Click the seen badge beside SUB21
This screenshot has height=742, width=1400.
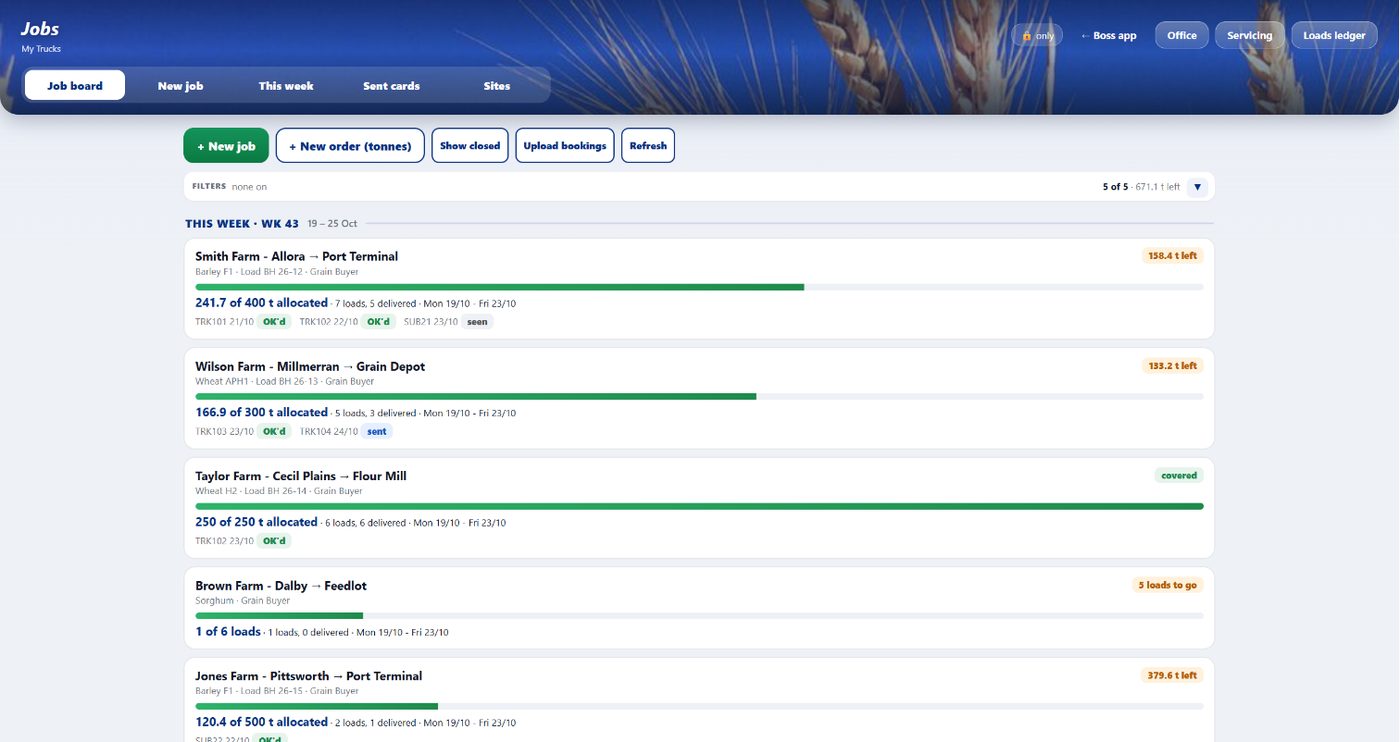click(478, 322)
